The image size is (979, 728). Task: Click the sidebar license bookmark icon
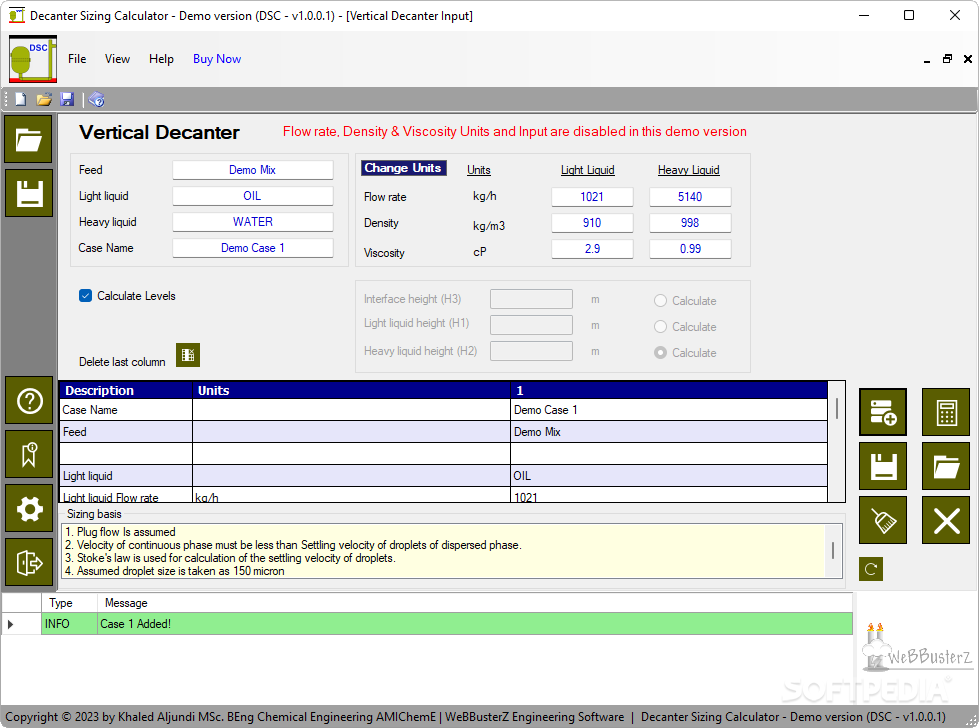pyautogui.click(x=29, y=455)
